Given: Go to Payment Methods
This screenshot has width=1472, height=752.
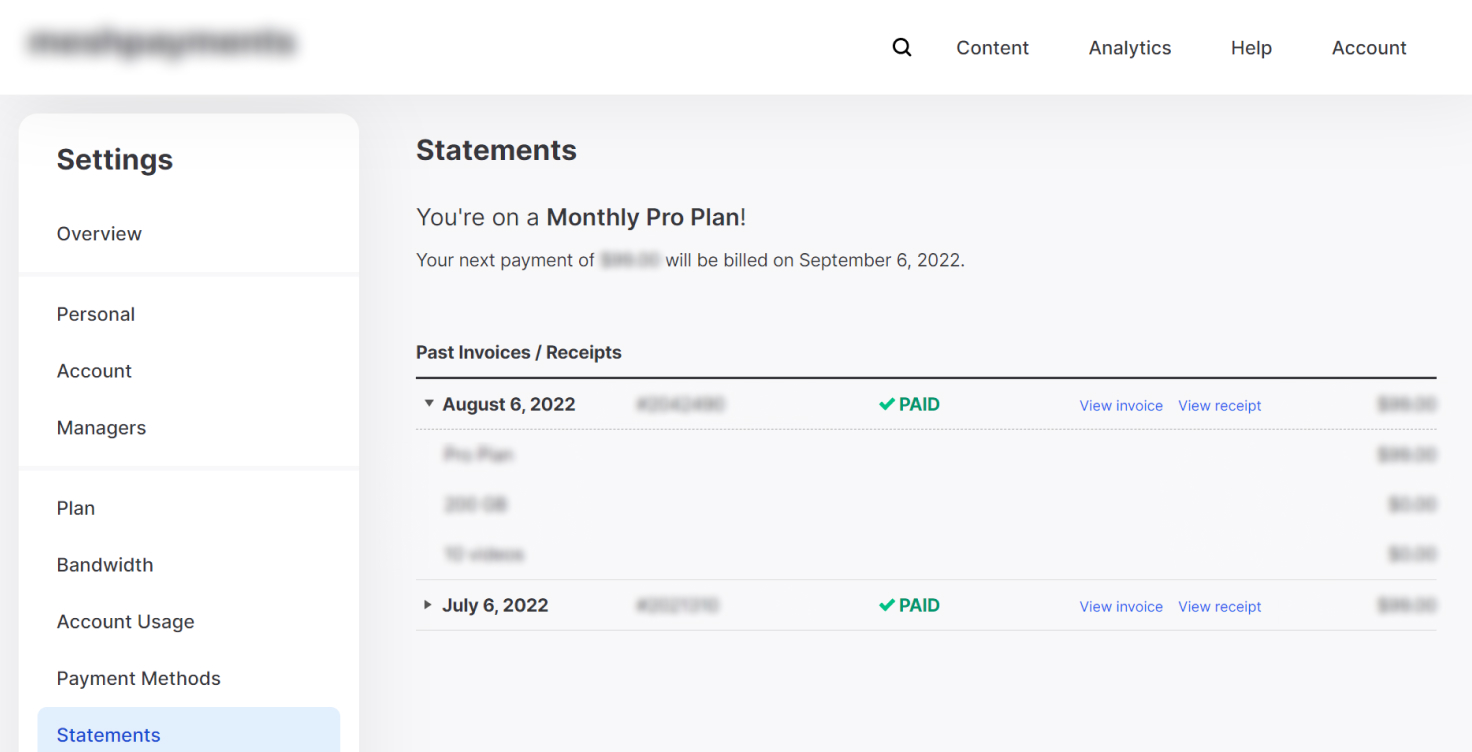Looking at the screenshot, I should click(x=138, y=679).
